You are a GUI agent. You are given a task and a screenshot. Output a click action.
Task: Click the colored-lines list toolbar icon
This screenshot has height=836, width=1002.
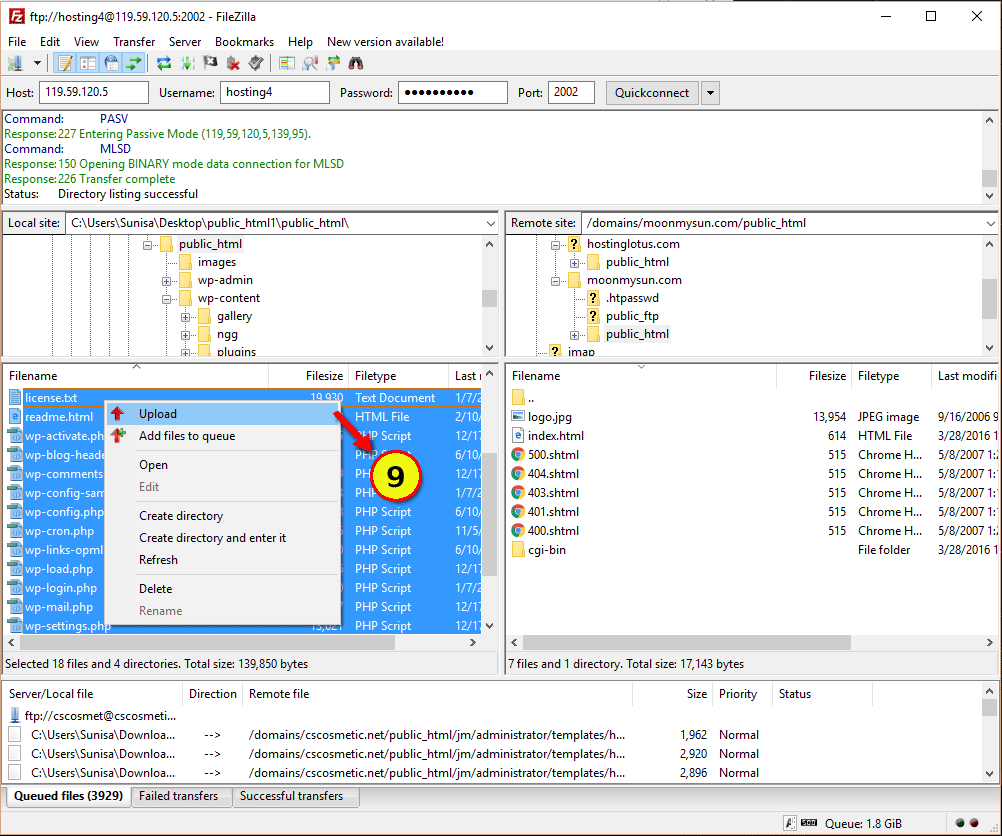[x=287, y=63]
